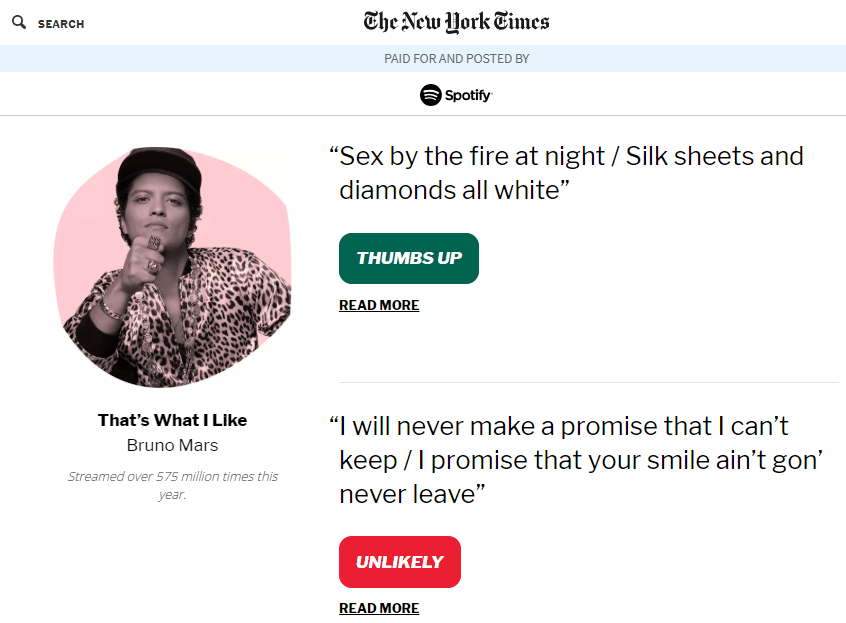Click the artist name below the song title
The image size is (846, 623).
[172, 445]
